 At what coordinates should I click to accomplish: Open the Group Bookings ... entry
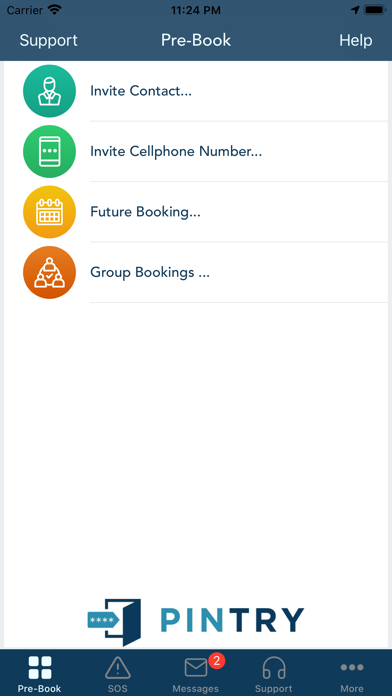196,272
